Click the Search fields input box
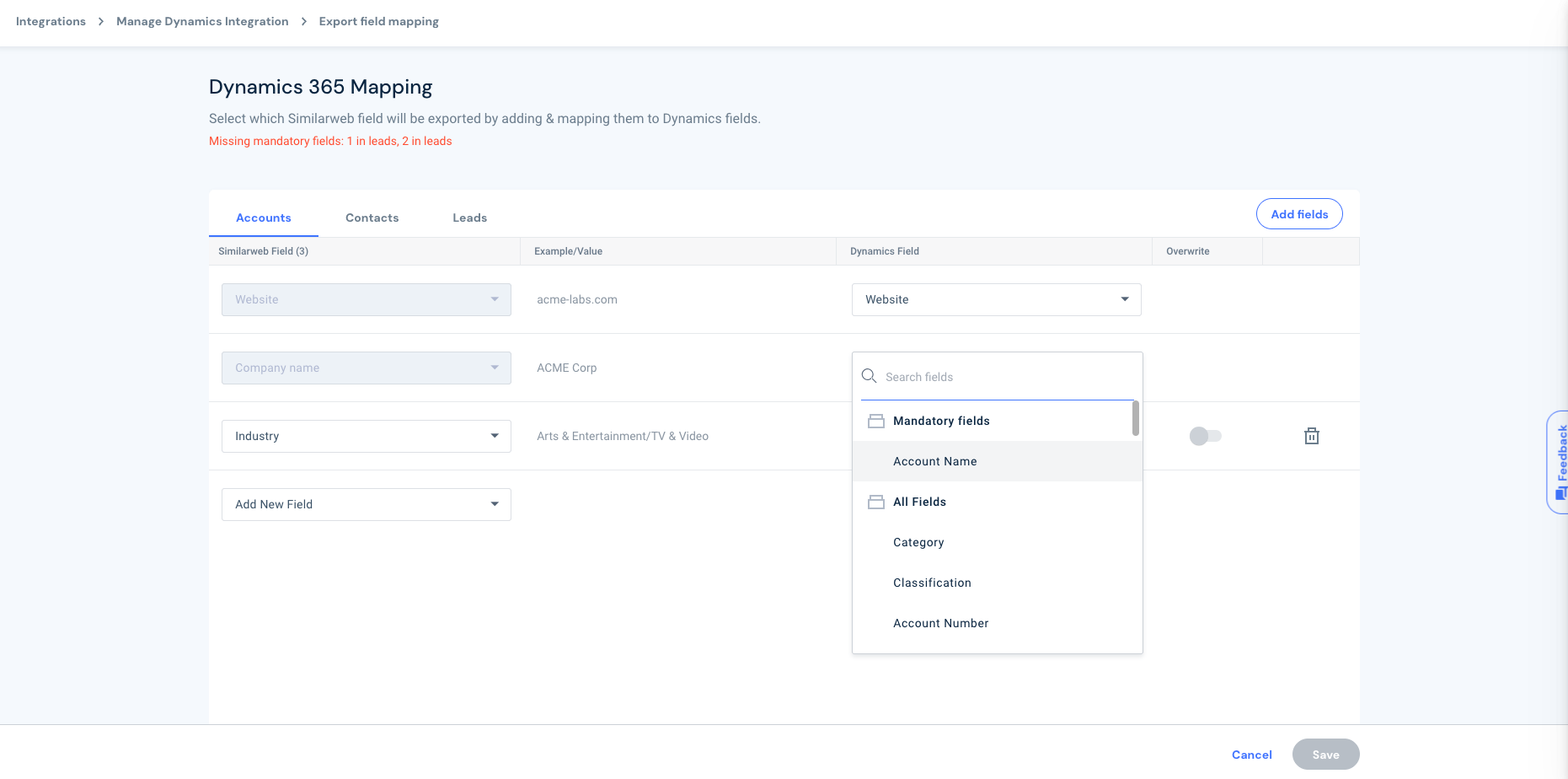The width and height of the screenshot is (1568, 779). click(x=997, y=377)
